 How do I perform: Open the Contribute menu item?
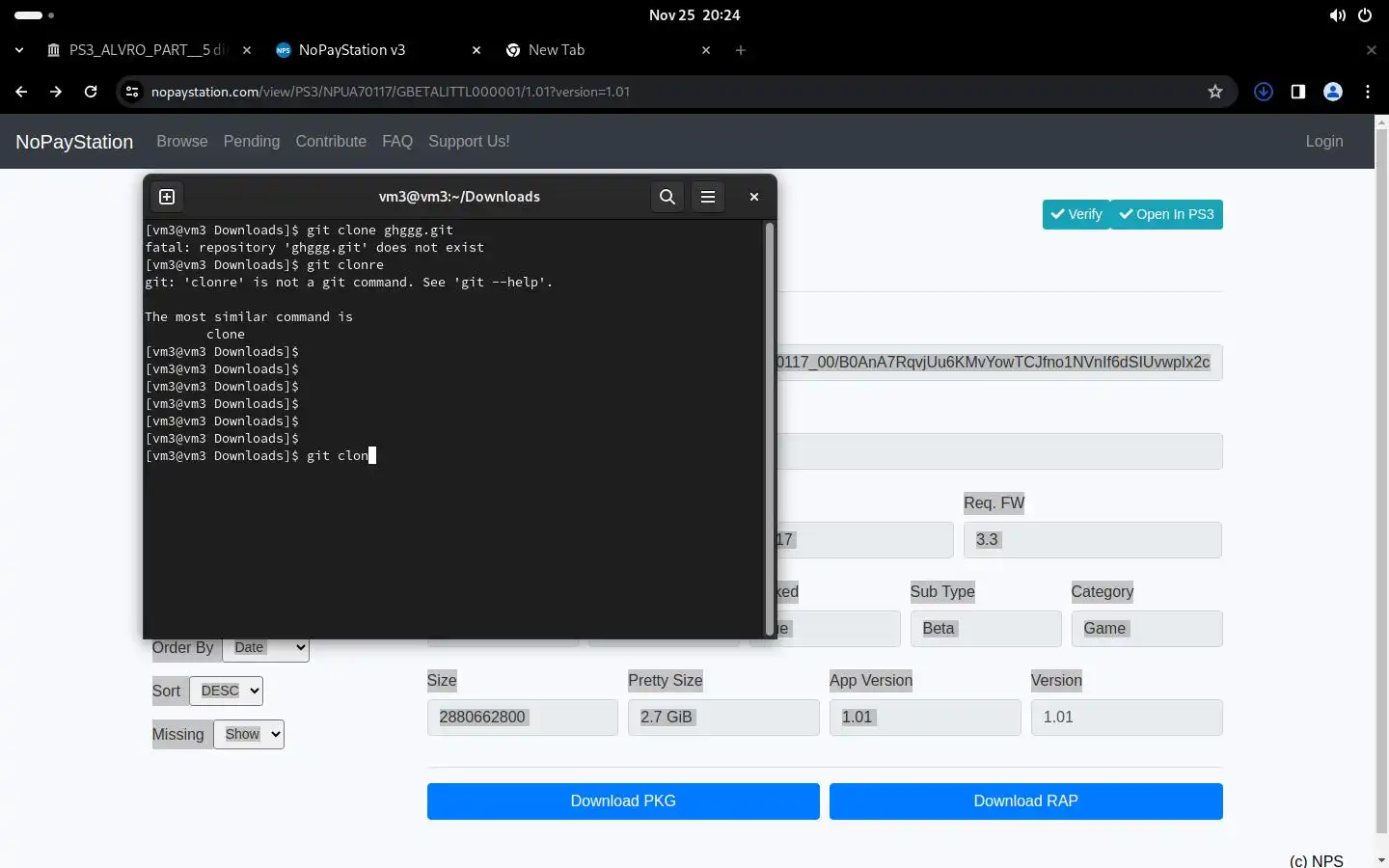(x=331, y=141)
